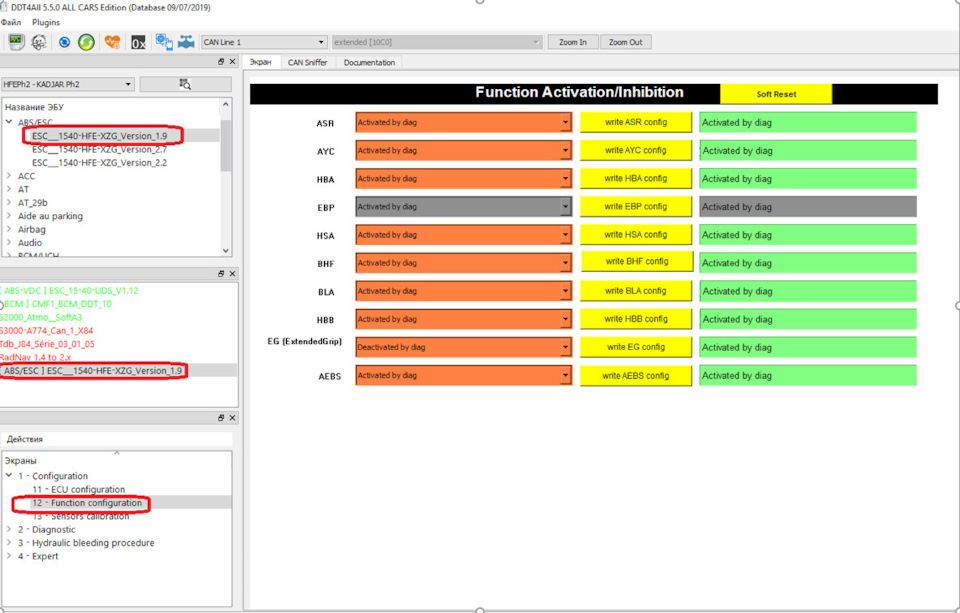
Task: Click the write AYC config button
Action: point(636,150)
